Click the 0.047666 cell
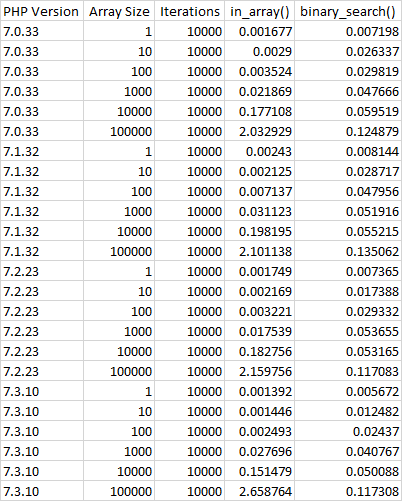The height and width of the screenshot is (501, 402). [348, 91]
